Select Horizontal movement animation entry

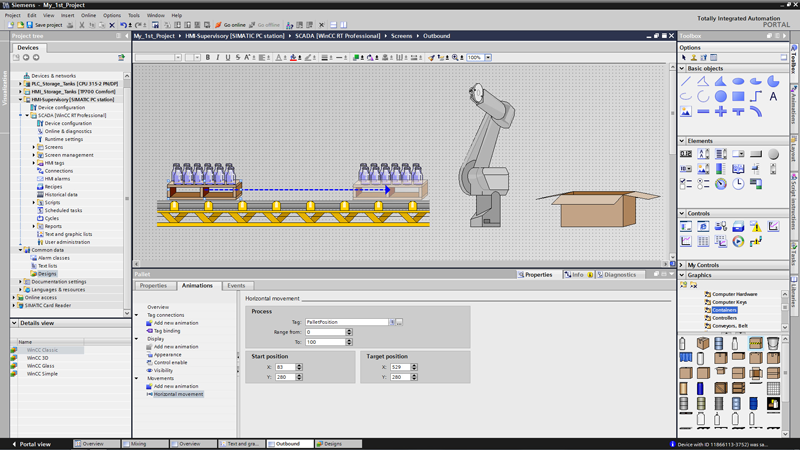point(178,394)
